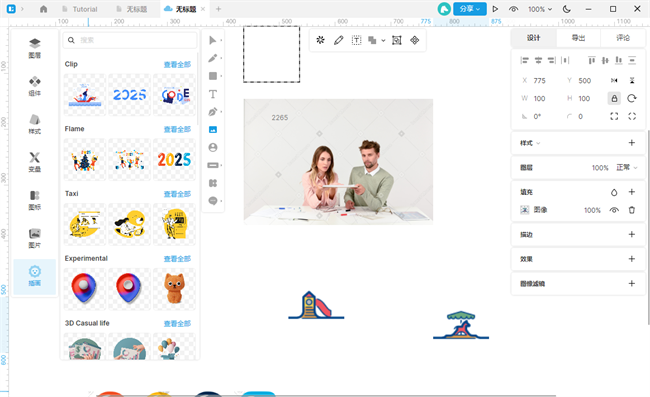The image size is (650, 397).
Task: Open the boolean operations dropdown arrow
Action: (x=383, y=41)
